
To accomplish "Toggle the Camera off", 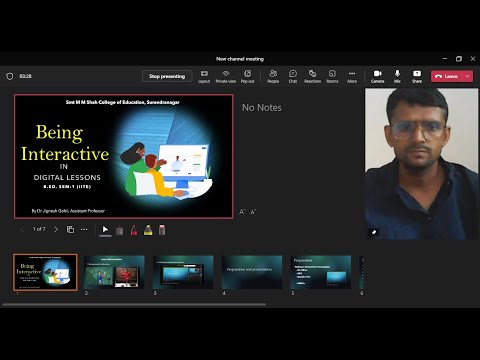I will [x=377, y=76].
